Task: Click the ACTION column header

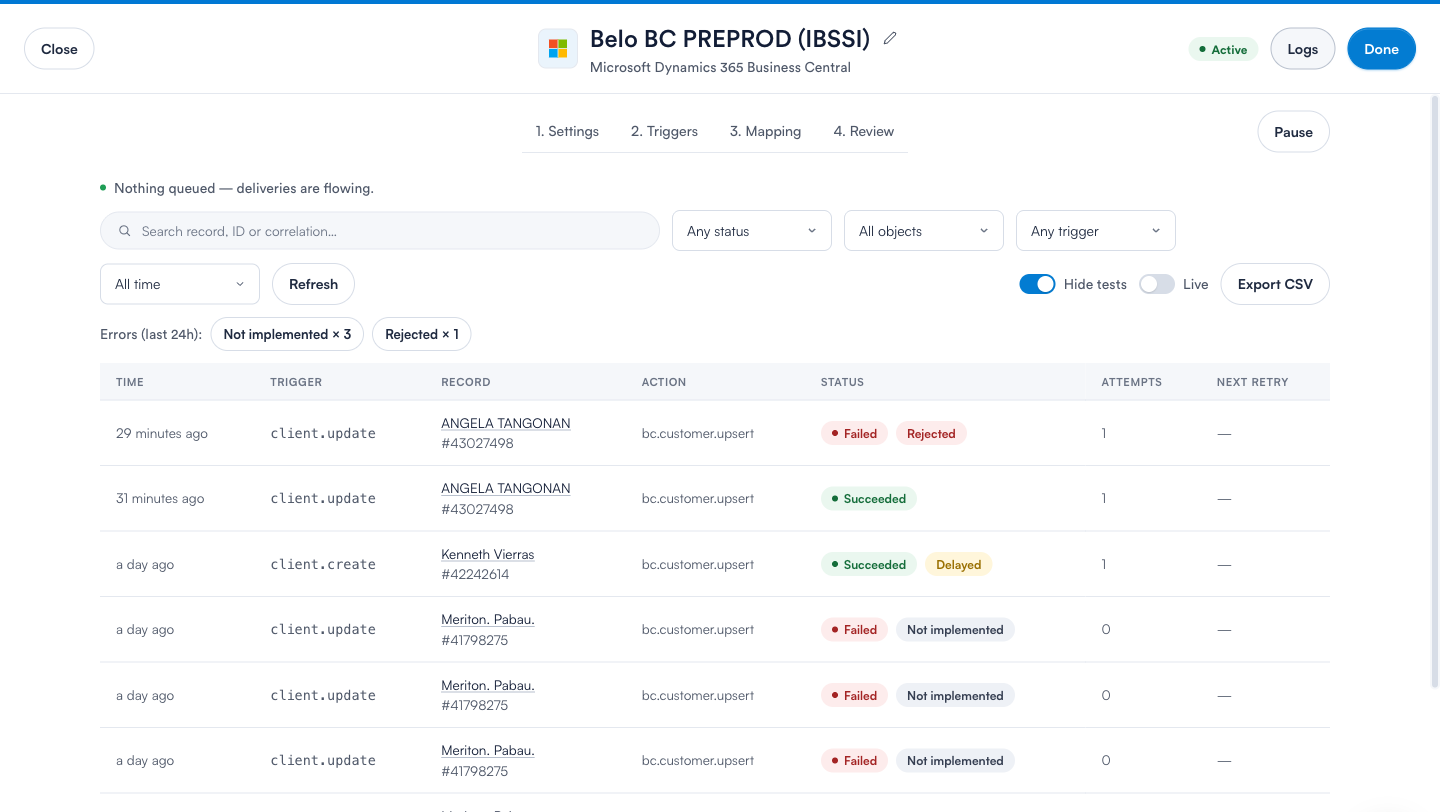Action: pos(664,382)
